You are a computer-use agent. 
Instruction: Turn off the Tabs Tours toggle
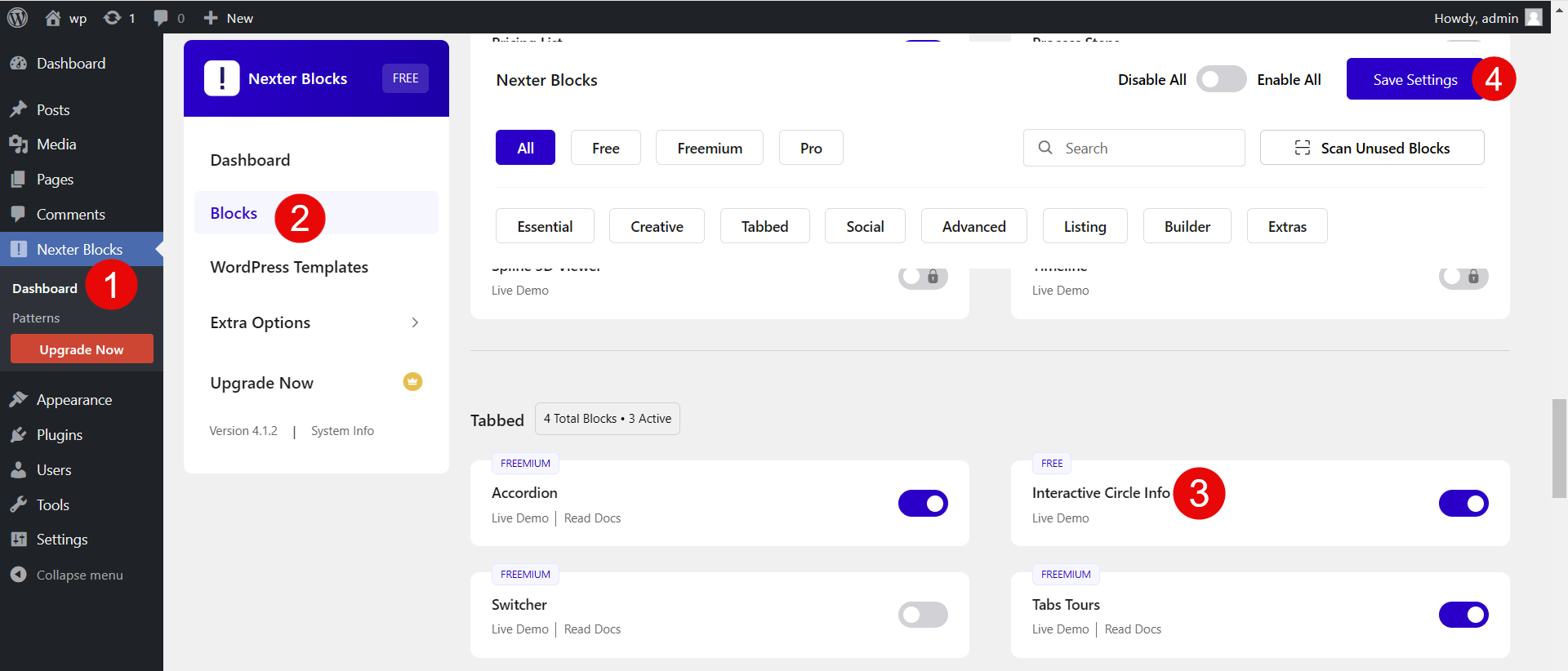tap(1463, 615)
